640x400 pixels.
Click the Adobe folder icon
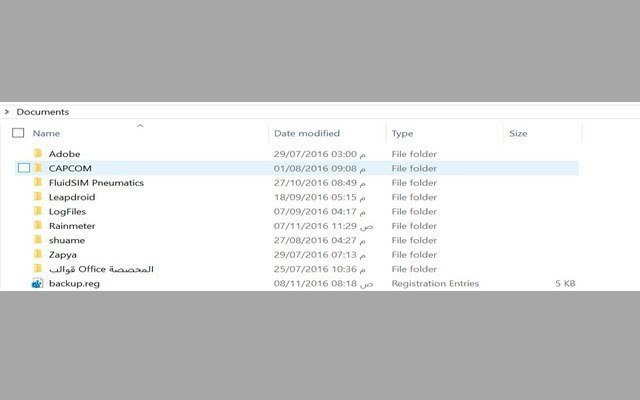point(38,153)
